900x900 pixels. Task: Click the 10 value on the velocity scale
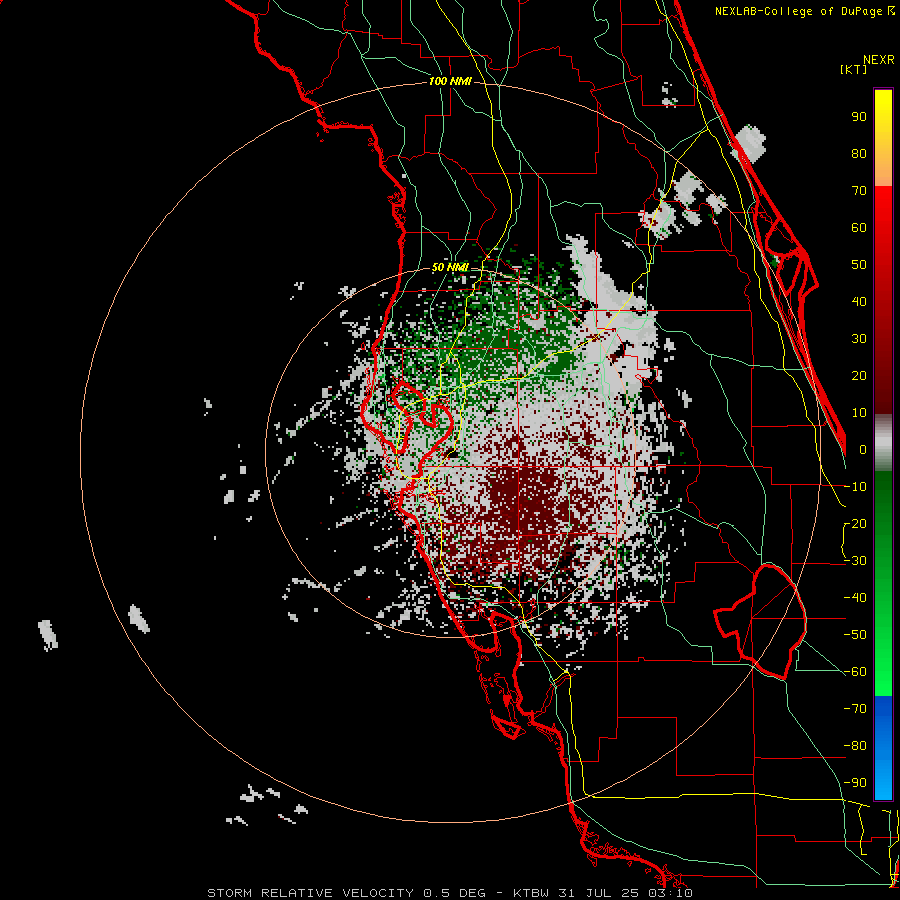(859, 413)
